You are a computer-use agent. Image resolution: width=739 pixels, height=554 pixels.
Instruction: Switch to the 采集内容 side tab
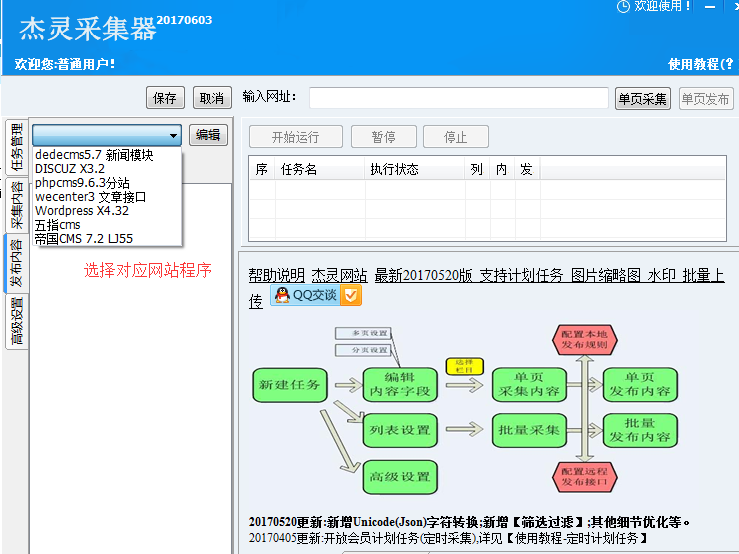point(16,205)
